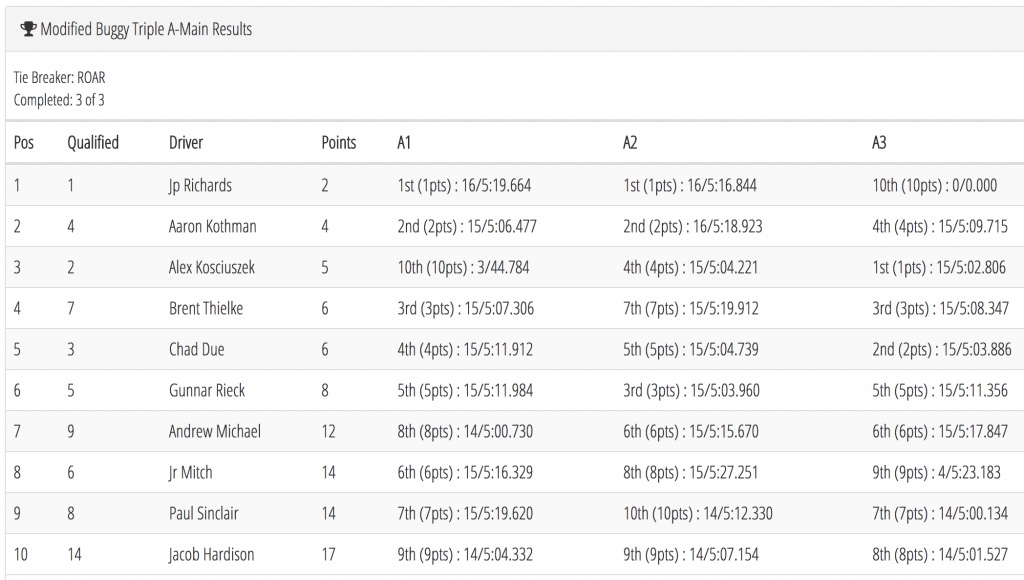Select driver name Jacob Hardison

tap(211, 555)
